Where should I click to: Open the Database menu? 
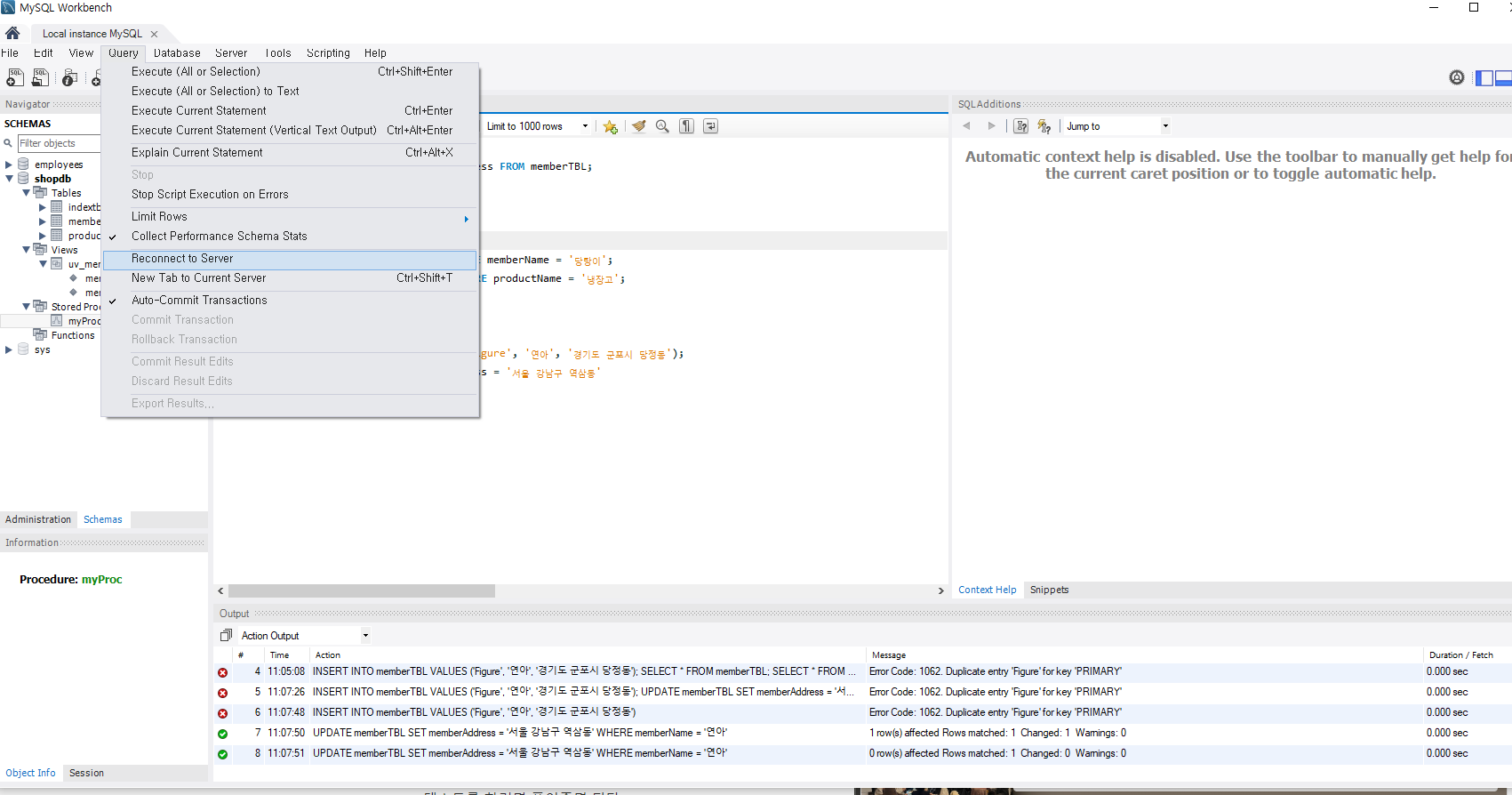click(177, 53)
